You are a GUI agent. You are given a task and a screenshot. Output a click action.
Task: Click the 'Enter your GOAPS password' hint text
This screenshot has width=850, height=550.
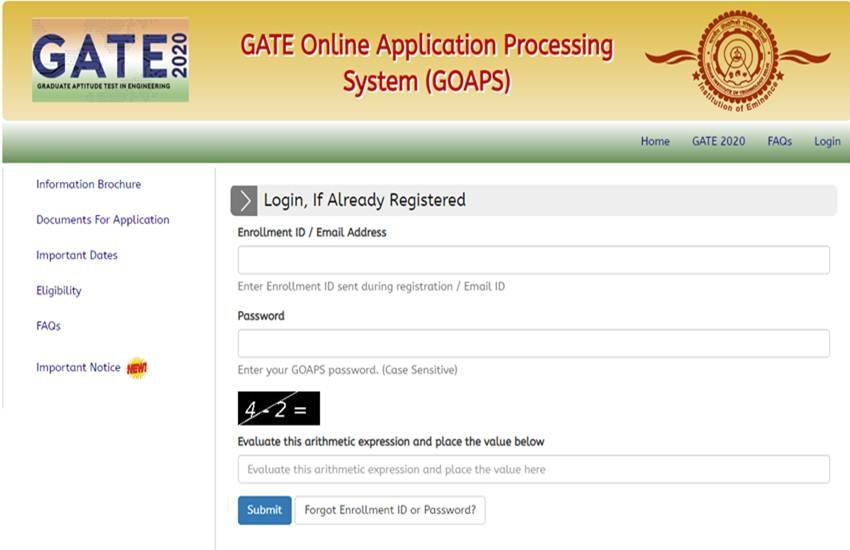coord(347,370)
